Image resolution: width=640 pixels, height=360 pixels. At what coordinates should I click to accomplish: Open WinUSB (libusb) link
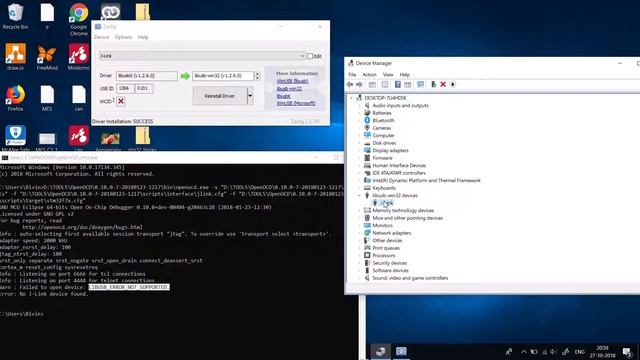(292, 81)
